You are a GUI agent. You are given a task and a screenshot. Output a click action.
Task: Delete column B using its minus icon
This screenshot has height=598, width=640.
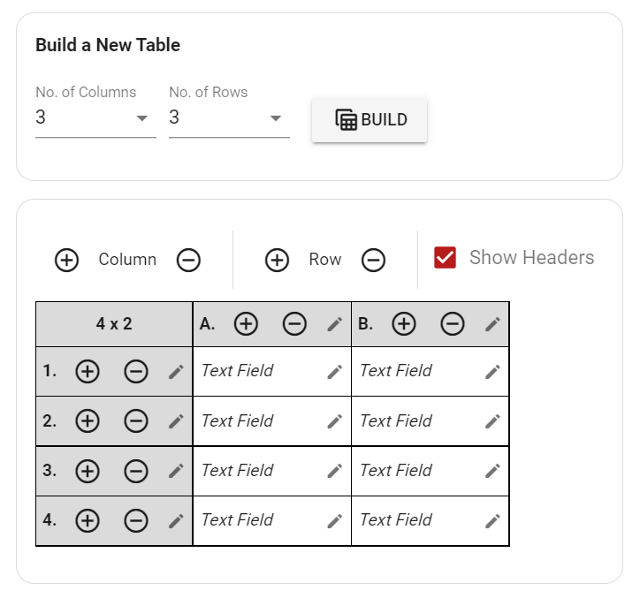click(452, 324)
